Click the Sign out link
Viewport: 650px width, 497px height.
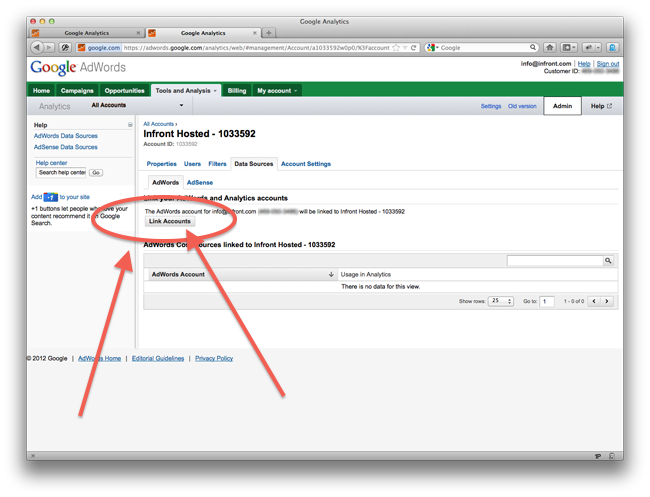pyautogui.click(x=608, y=63)
